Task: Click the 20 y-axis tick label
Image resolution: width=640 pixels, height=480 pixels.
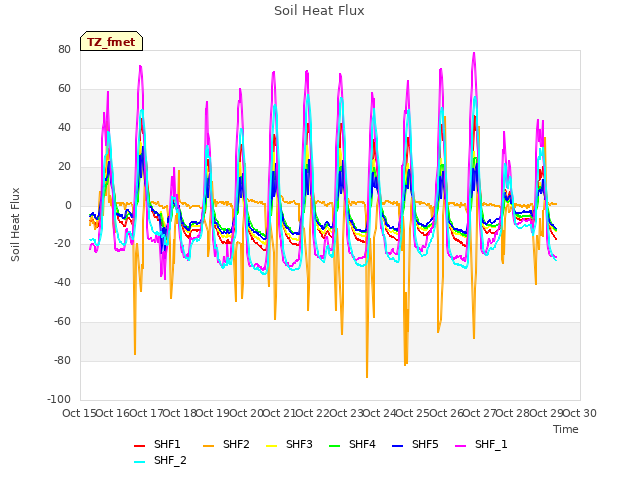Action: point(64,167)
